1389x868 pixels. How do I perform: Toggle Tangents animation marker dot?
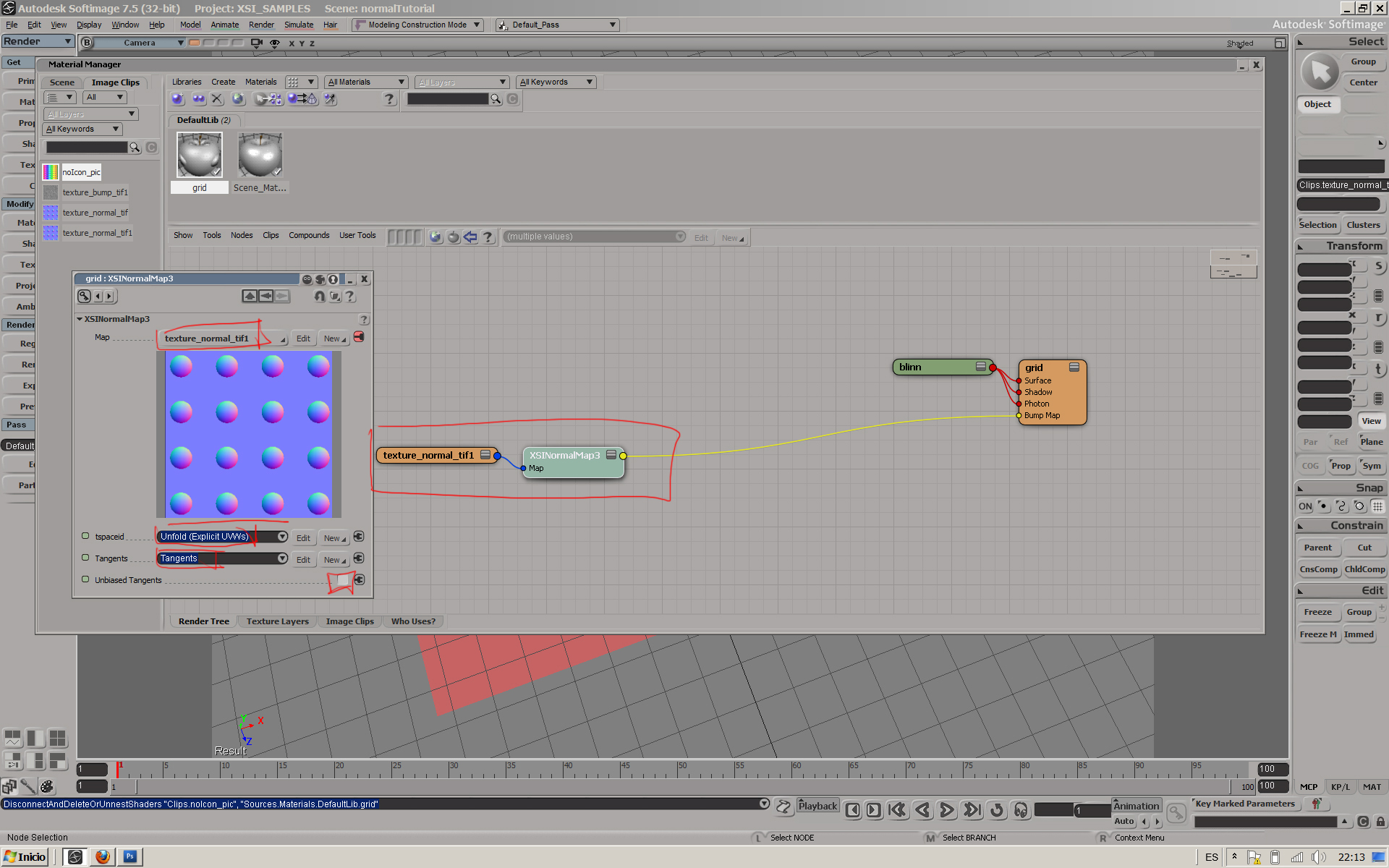coord(85,558)
